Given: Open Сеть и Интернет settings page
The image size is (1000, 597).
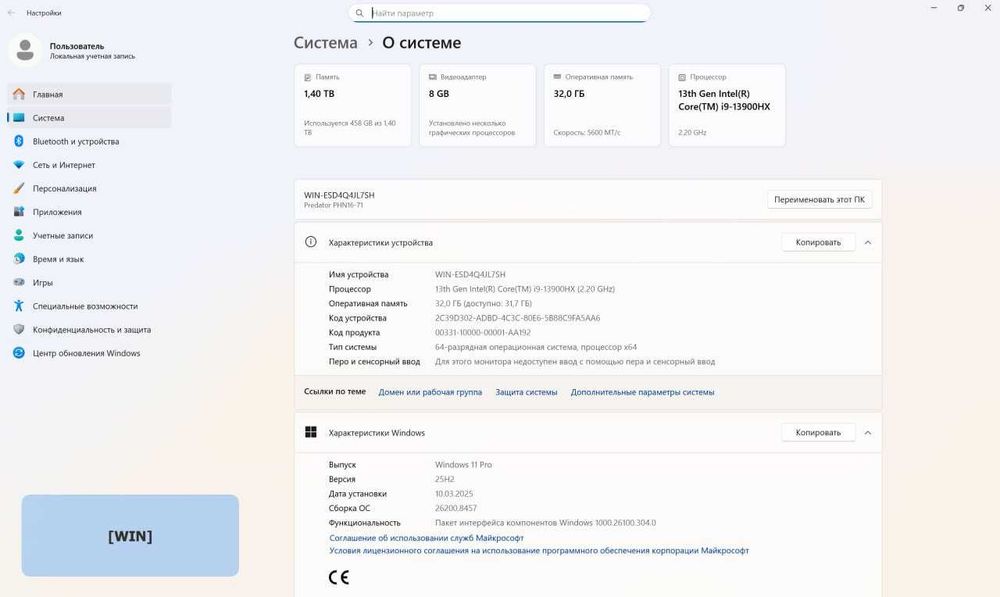Looking at the screenshot, I should (89, 165).
